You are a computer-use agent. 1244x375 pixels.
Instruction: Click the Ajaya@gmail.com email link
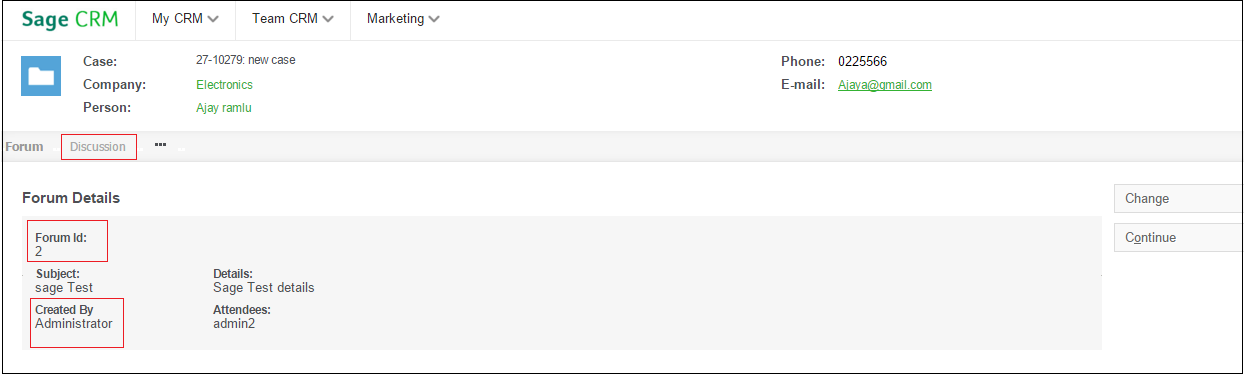coord(885,85)
